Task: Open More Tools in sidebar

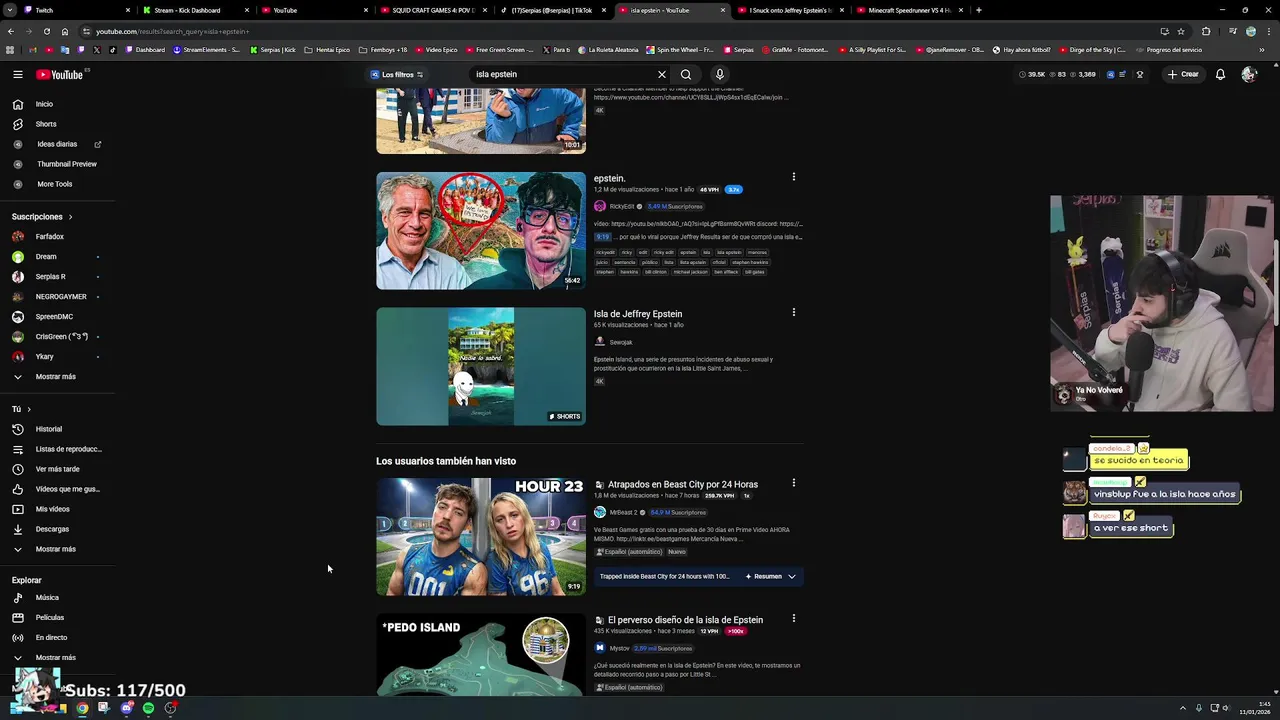Action: pyautogui.click(x=55, y=184)
